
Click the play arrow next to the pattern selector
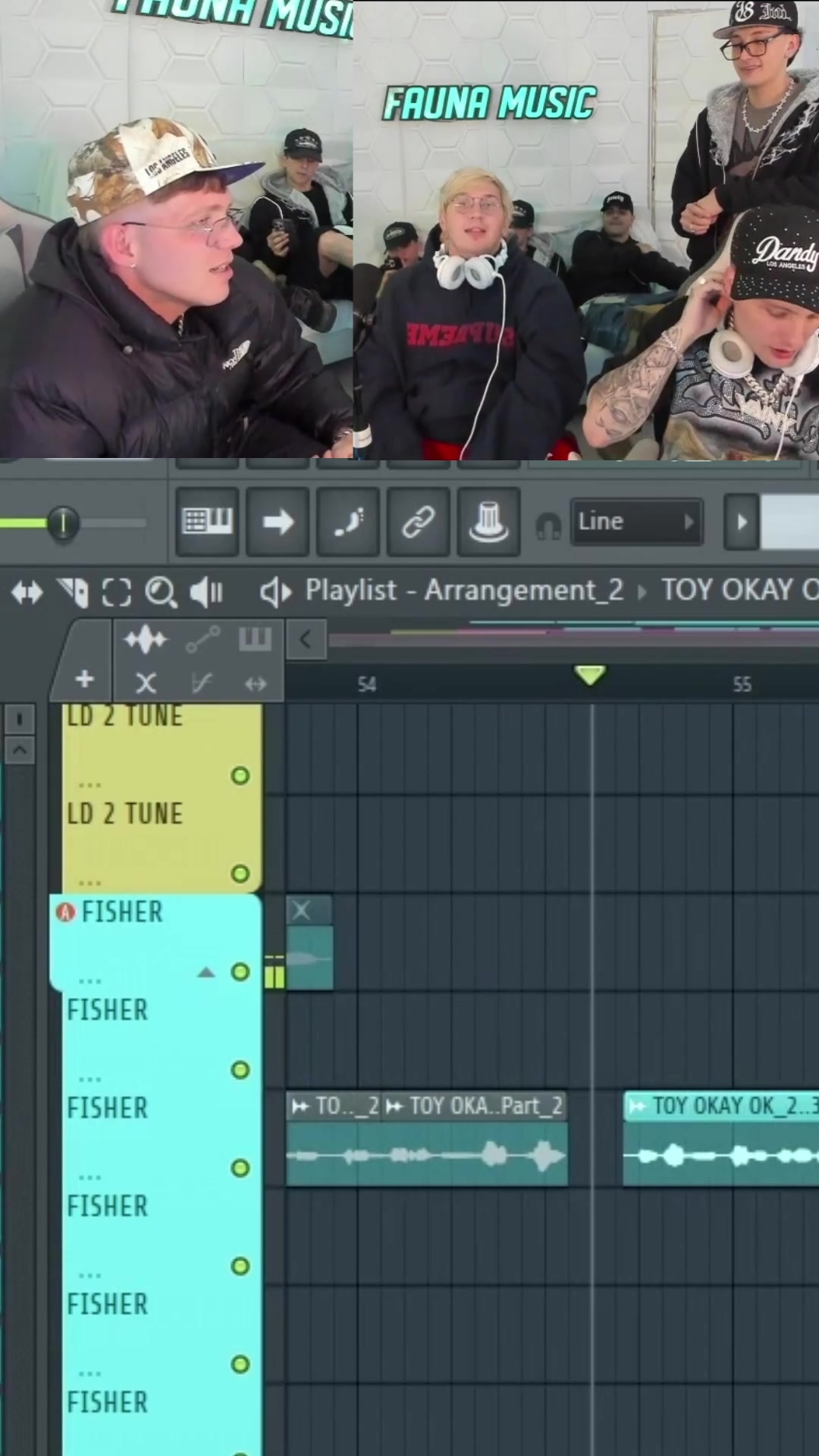pos(742,522)
